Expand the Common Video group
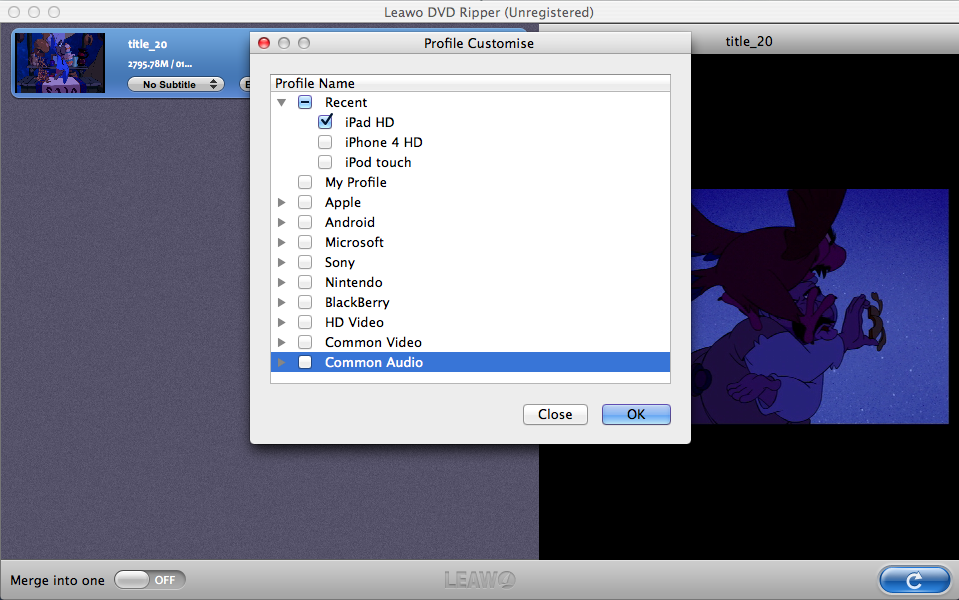 click(x=281, y=343)
